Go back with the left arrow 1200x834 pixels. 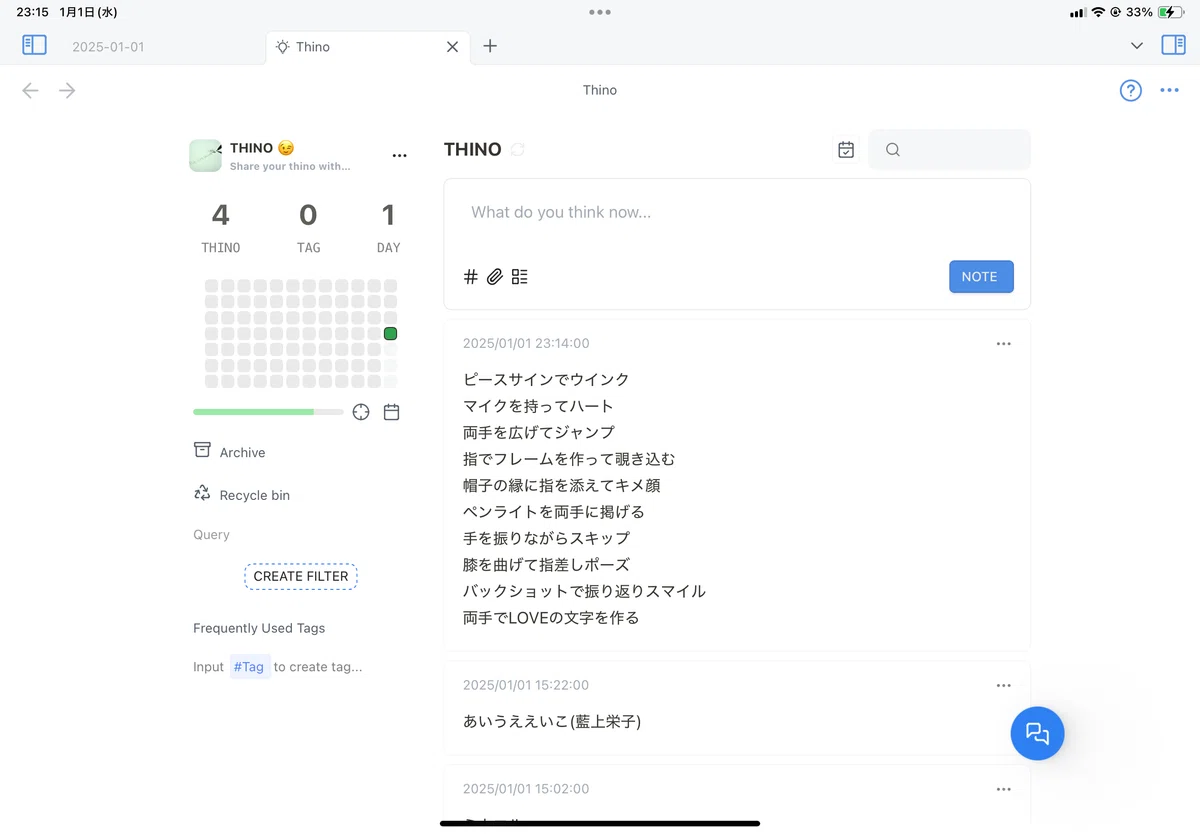30,91
